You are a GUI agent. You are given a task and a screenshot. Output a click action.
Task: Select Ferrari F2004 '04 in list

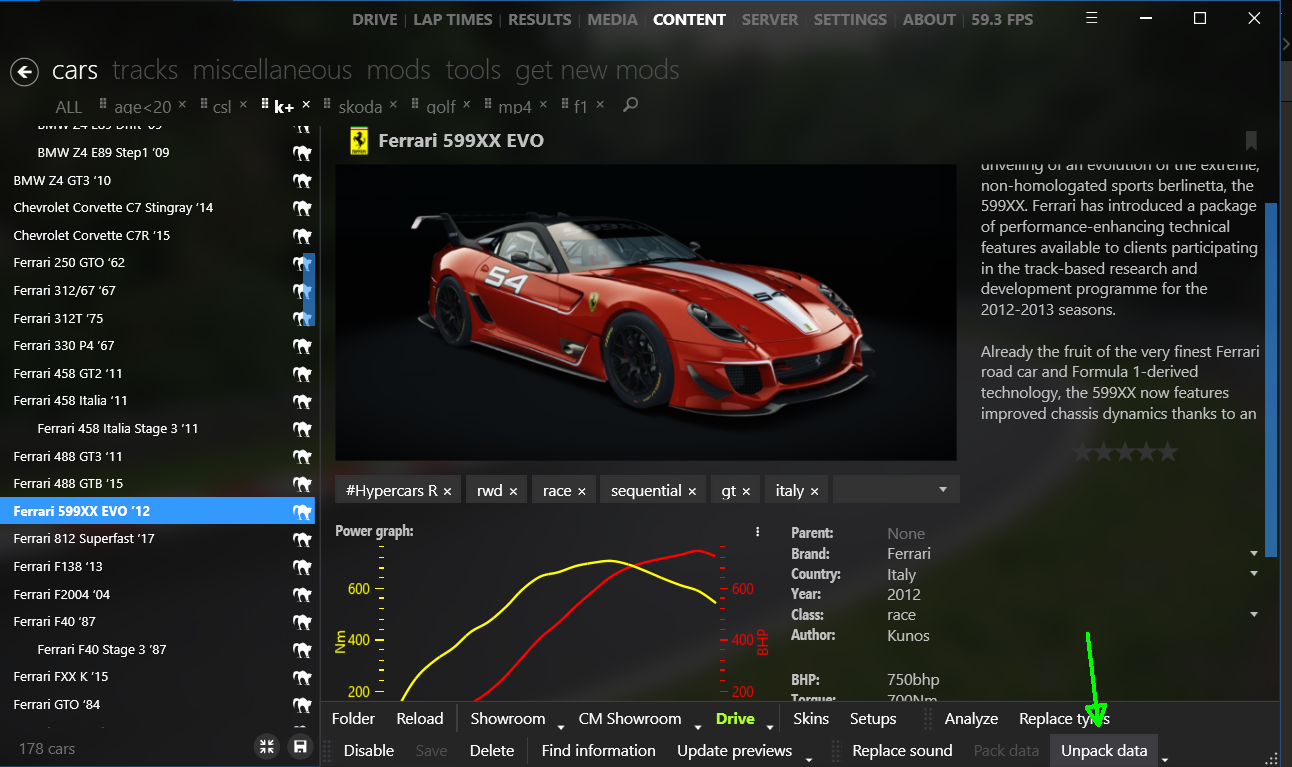pos(62,594)
